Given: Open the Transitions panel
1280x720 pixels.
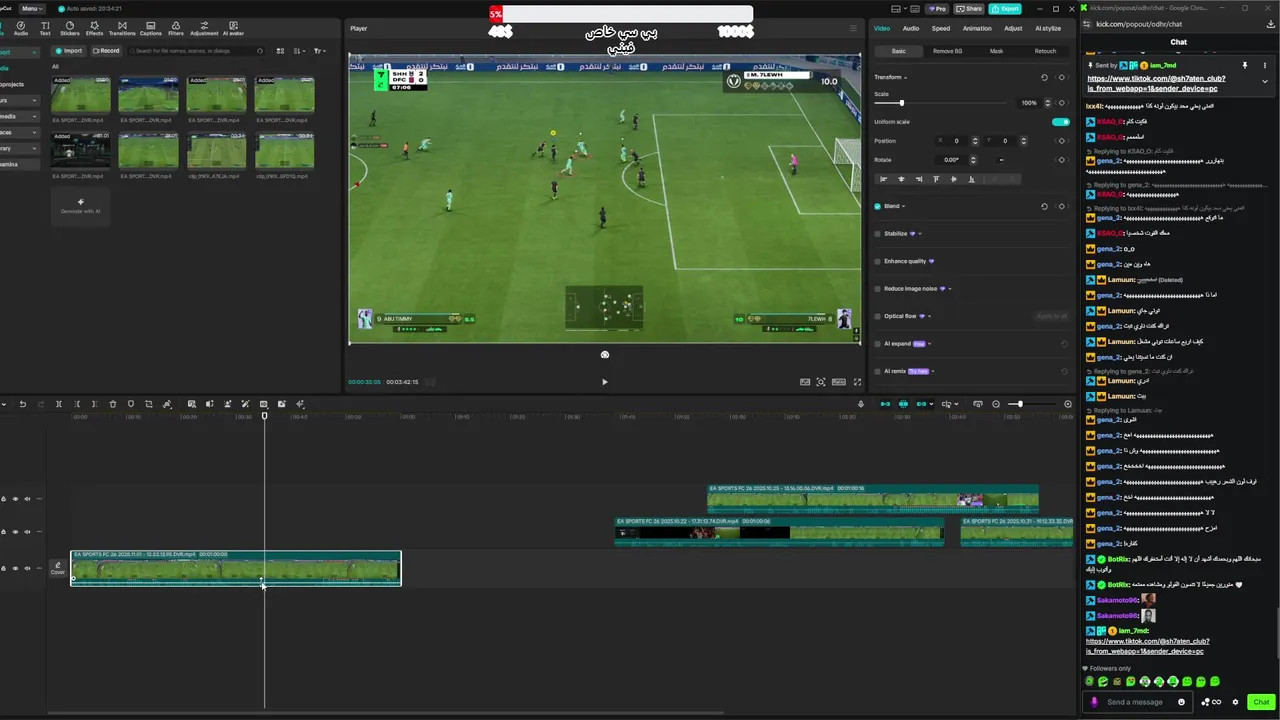Looking at the screenshot, I should pyautogui.click(x=122, y=28).
